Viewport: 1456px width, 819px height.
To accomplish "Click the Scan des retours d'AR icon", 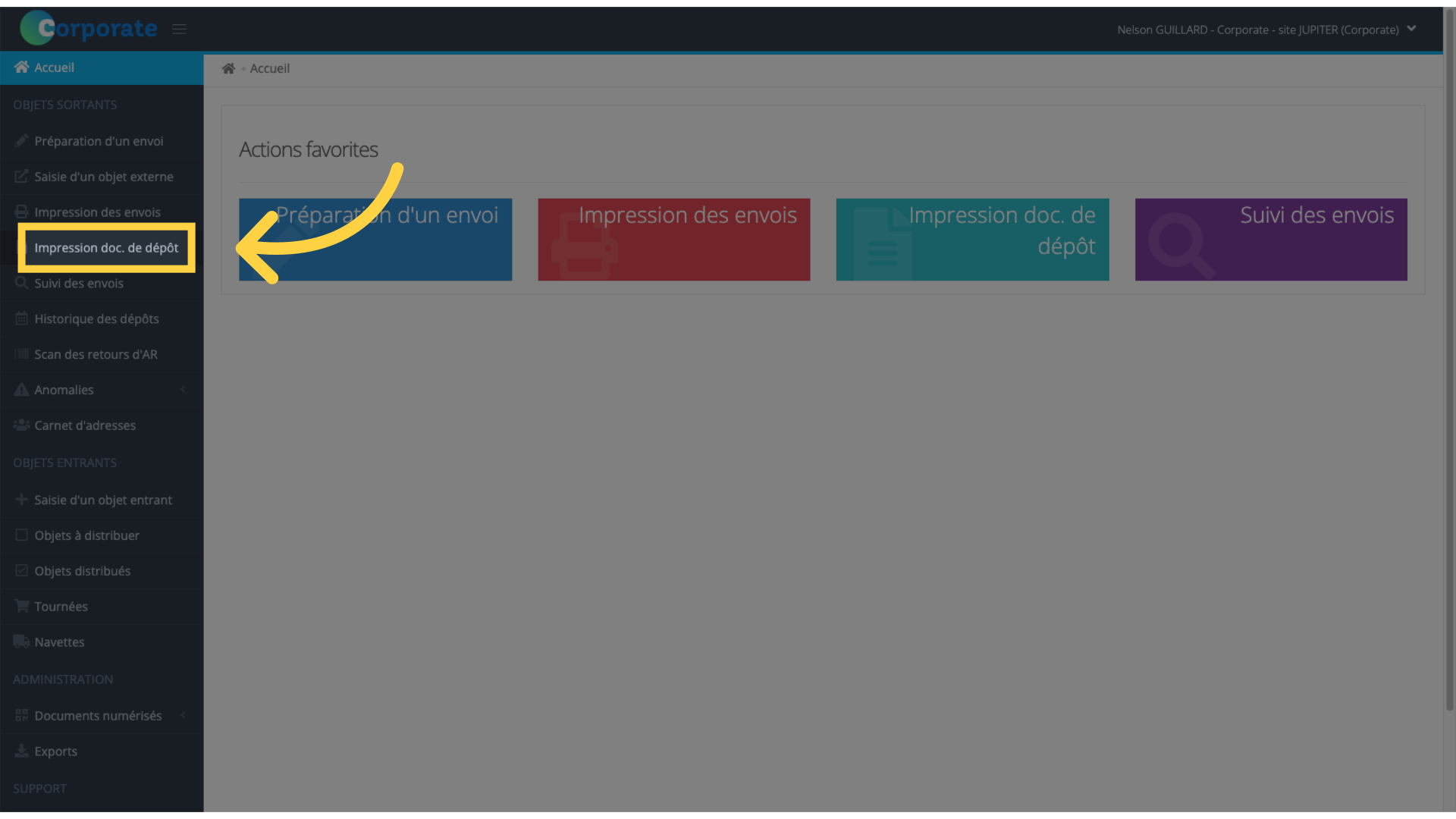I will coord(22,354).
